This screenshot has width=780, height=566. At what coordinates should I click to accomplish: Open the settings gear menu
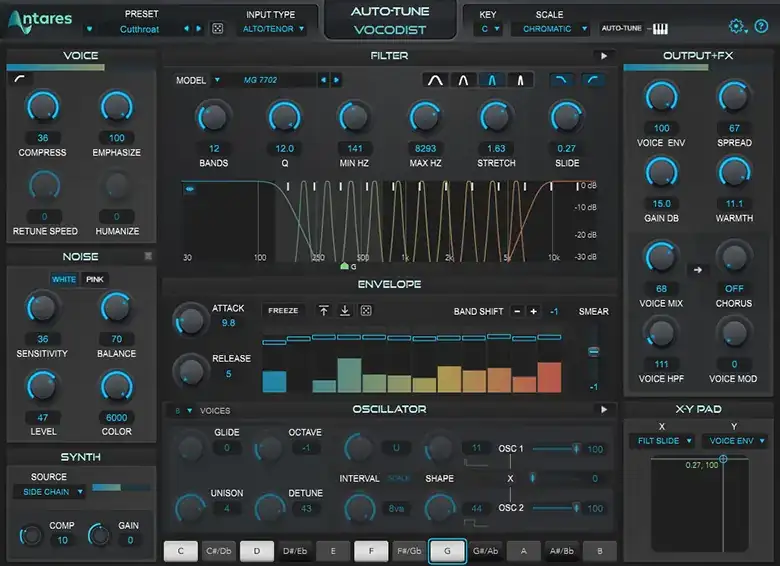click(x=736, y=26)
